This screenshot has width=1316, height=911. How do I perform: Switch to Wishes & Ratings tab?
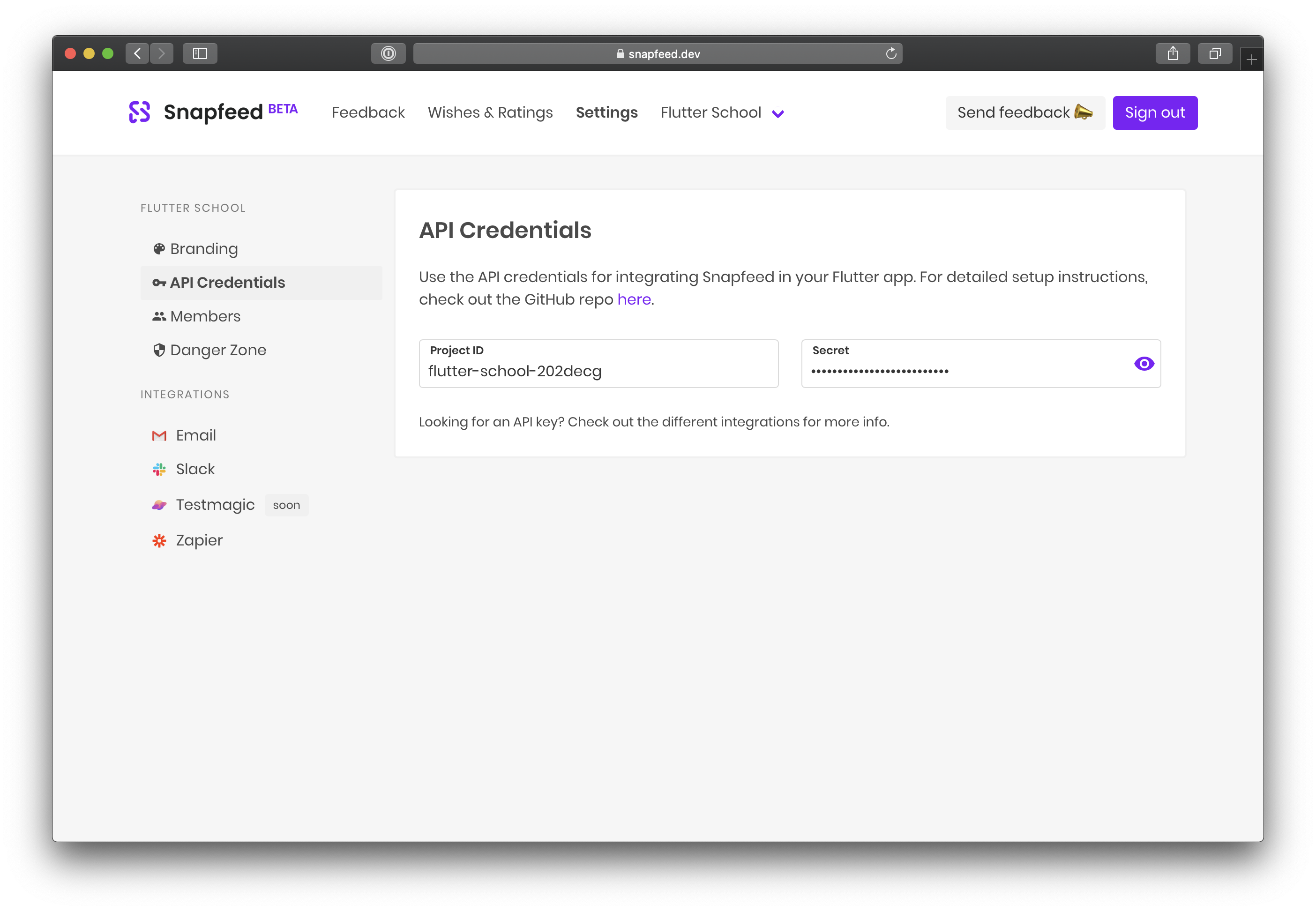point(490,112)
